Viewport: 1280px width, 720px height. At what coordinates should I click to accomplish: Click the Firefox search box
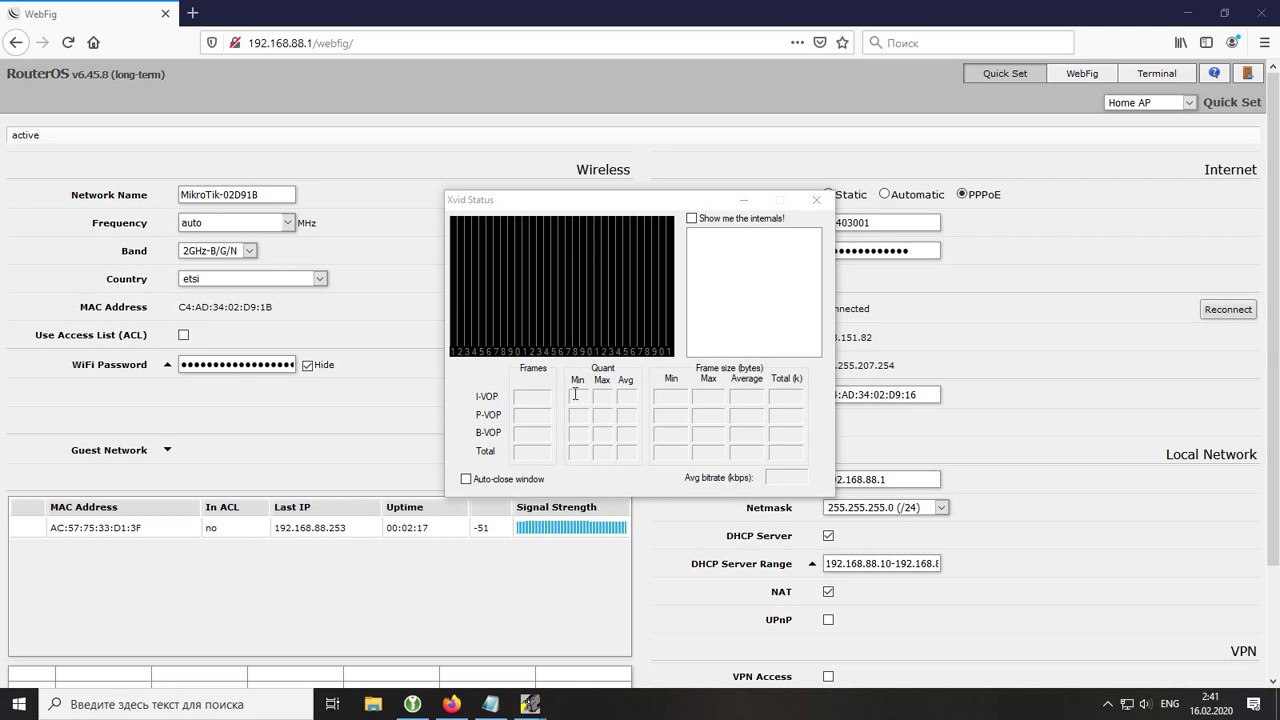[968, 43]
